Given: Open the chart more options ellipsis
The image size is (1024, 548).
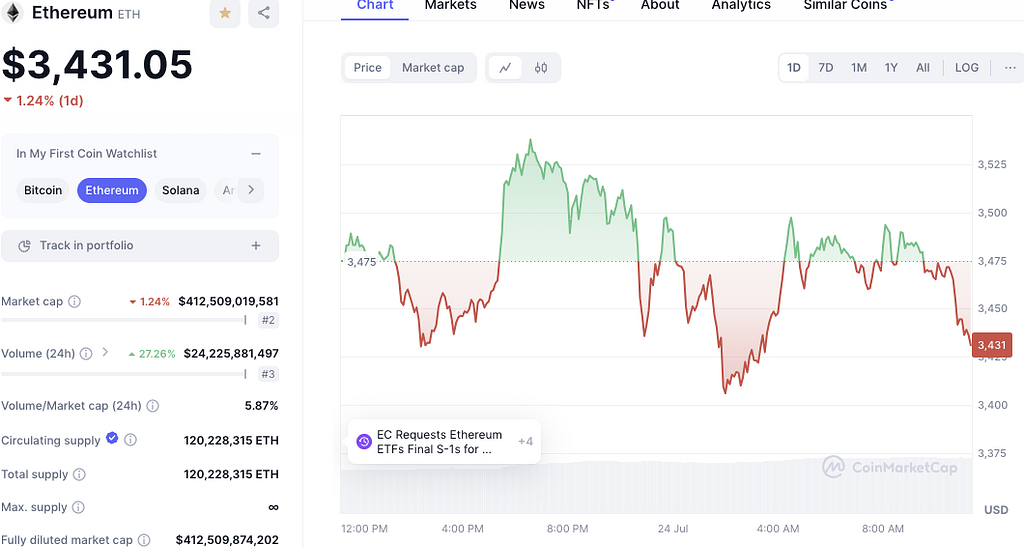Looking at the screenshot, I should (1010, 68).
